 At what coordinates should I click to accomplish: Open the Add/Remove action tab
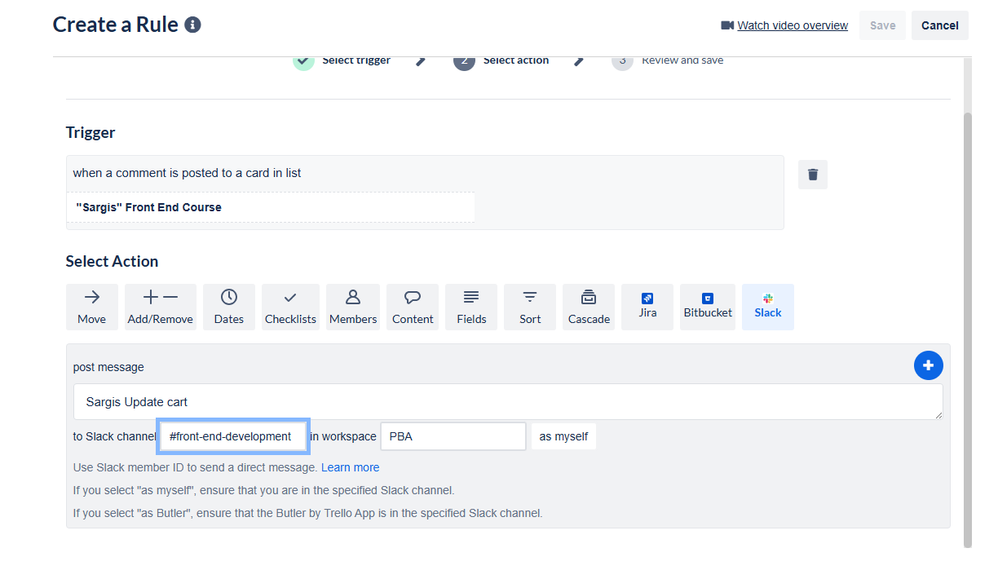coord(160,307)
